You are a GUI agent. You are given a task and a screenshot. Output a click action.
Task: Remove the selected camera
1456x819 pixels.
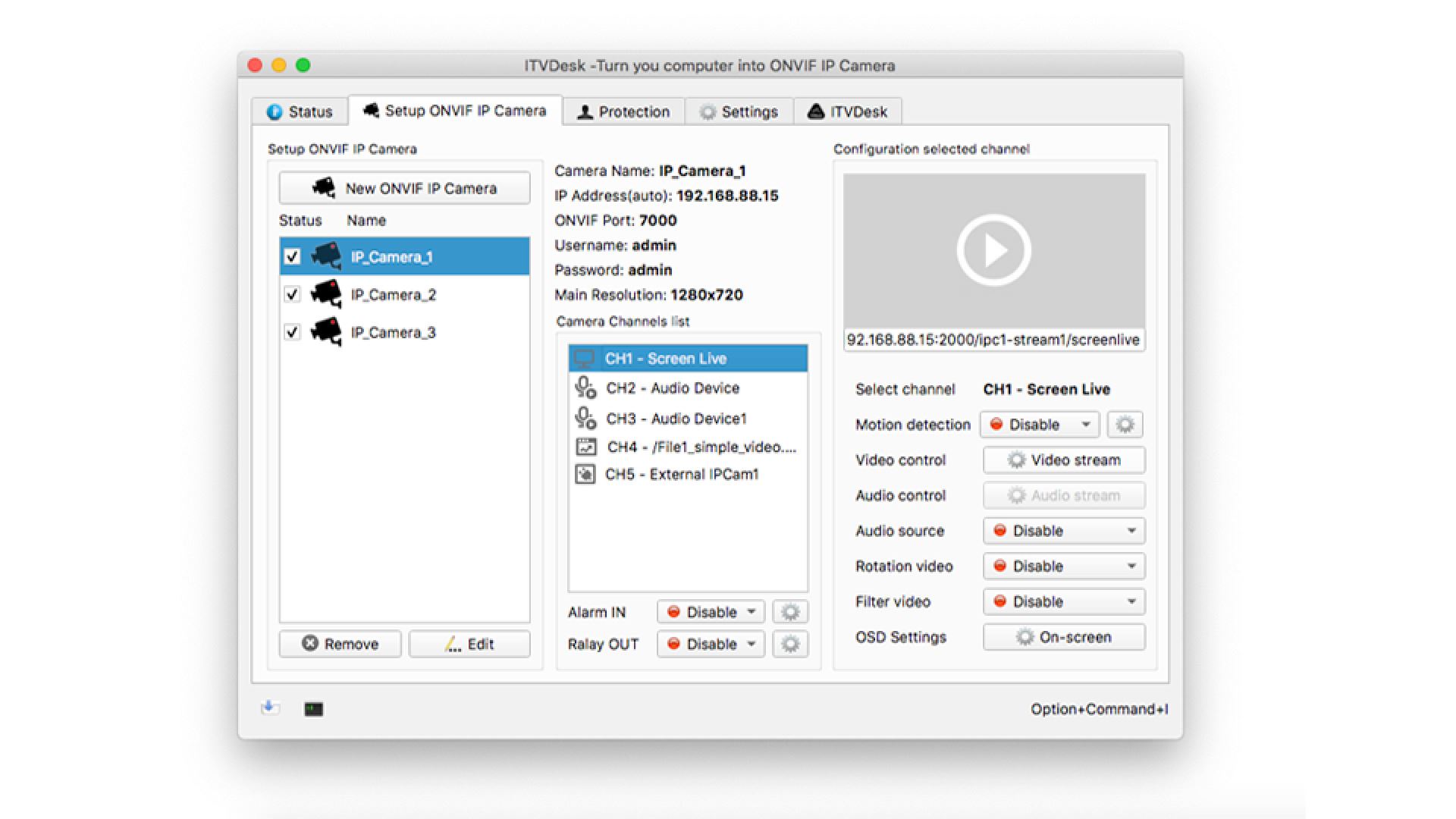click(340, 644)
